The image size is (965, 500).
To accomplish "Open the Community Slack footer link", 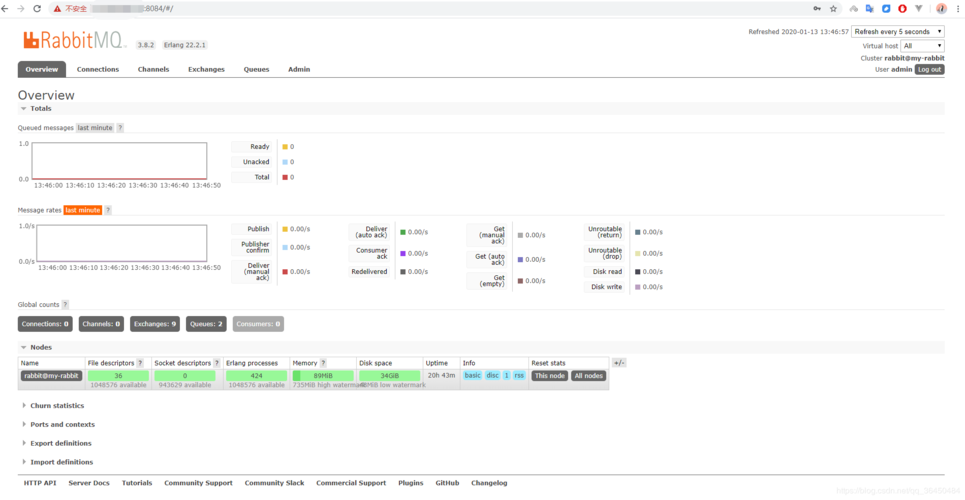I will click(274, 483).
